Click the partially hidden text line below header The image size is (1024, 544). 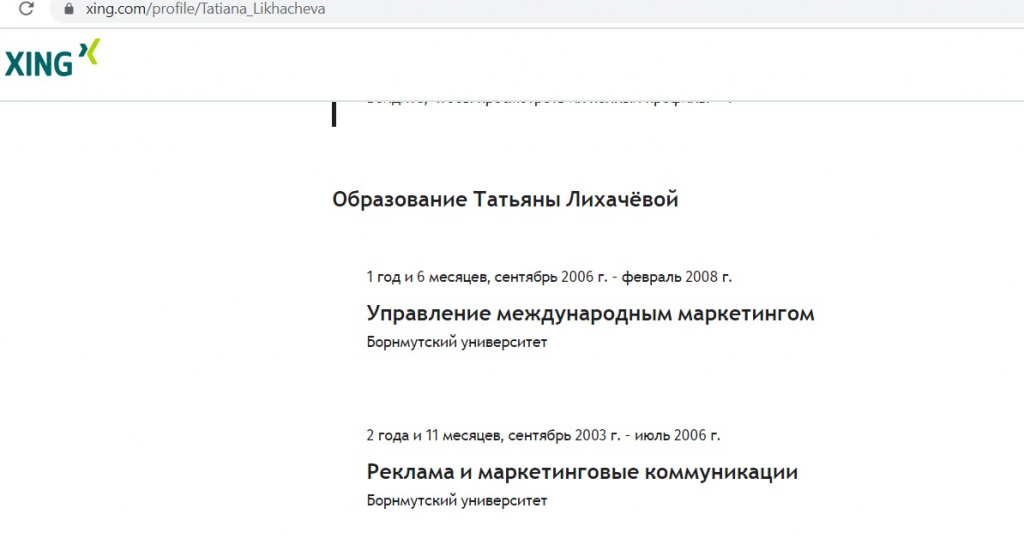pyautogui.click(x=550, y=100)
